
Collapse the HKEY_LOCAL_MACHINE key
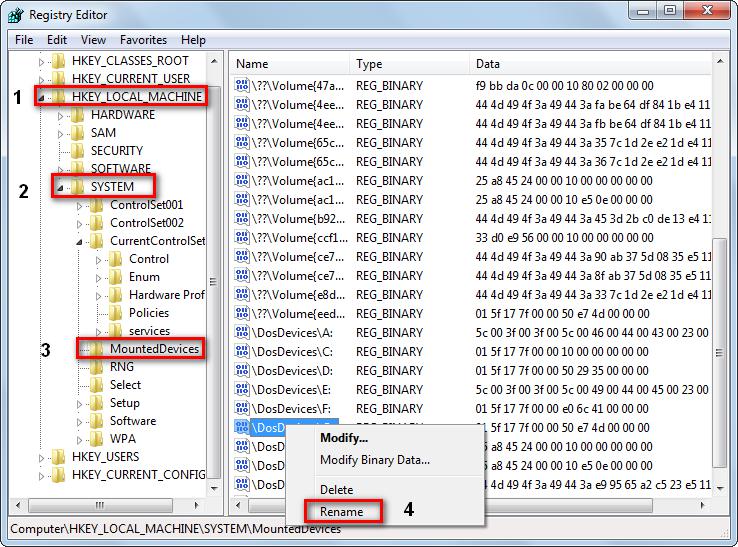[x=41, y=98]
